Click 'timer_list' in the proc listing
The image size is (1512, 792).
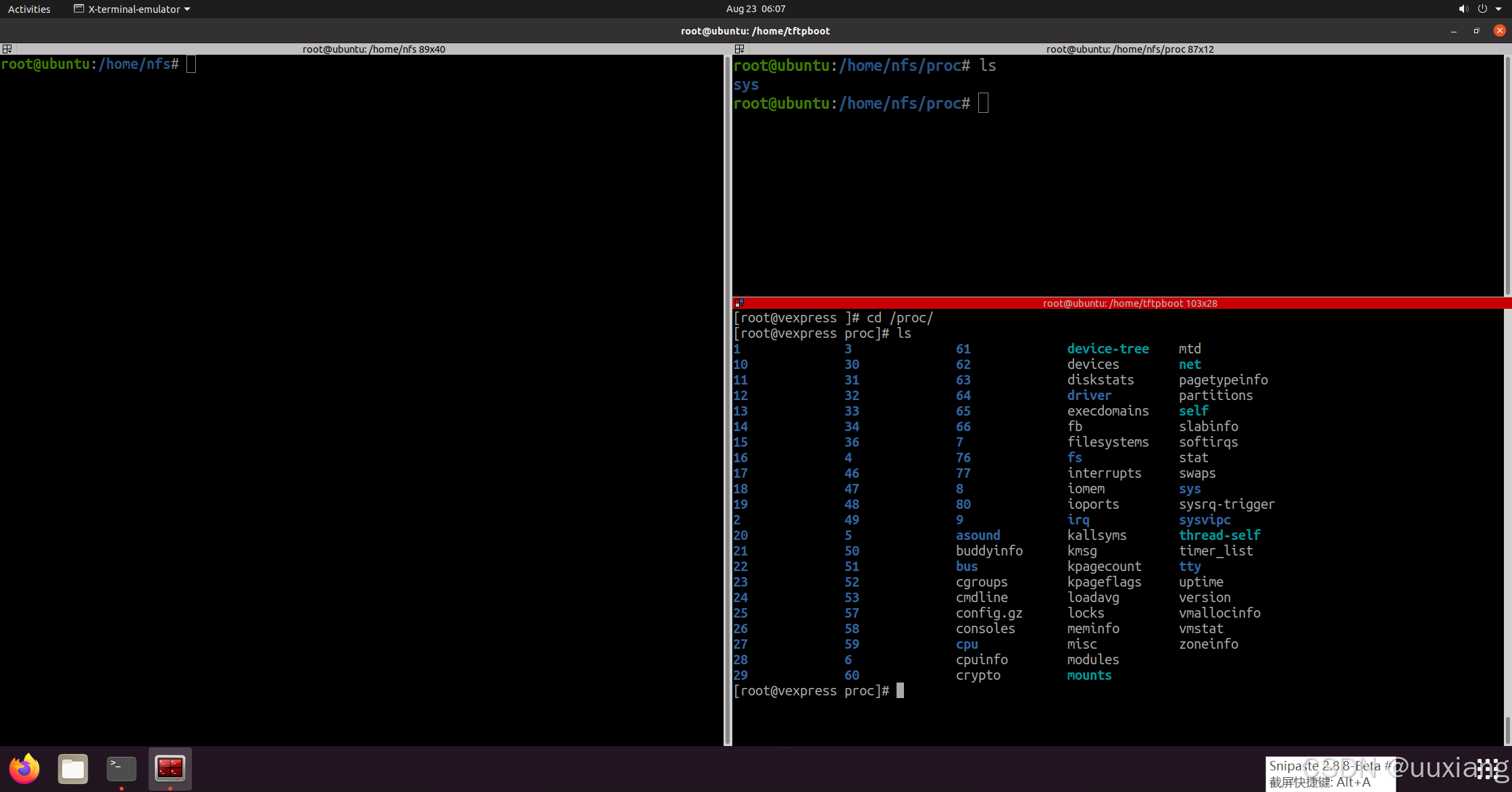[1216, 551]
